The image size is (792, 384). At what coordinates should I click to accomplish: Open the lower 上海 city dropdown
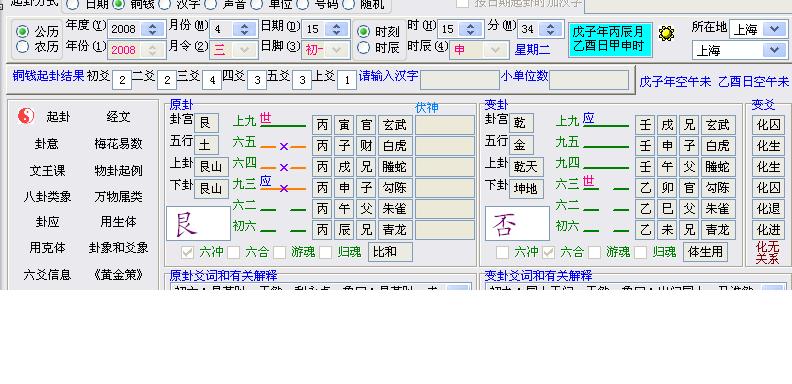click(x=774, y=50)
